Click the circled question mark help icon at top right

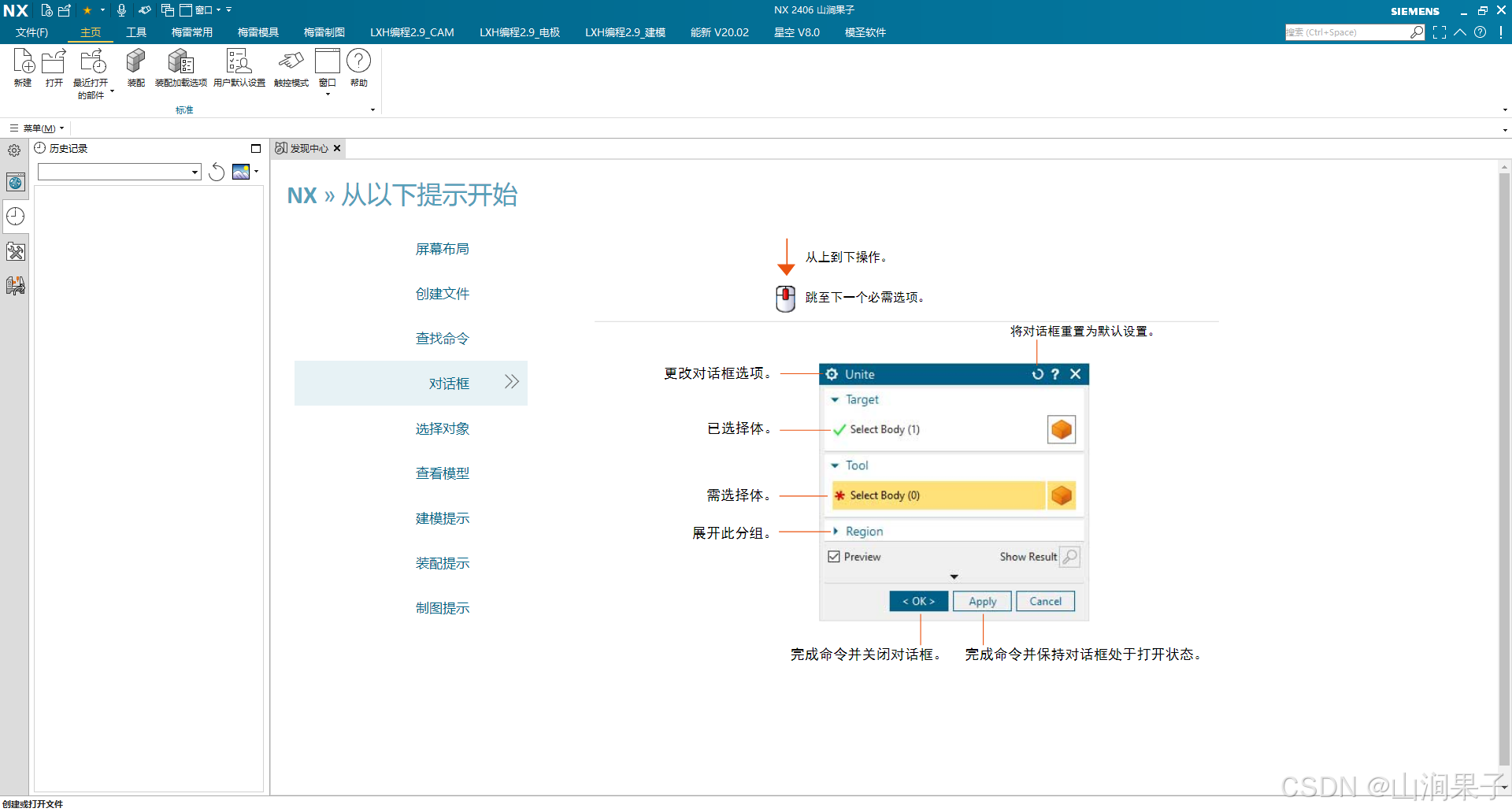point(1480,32)
